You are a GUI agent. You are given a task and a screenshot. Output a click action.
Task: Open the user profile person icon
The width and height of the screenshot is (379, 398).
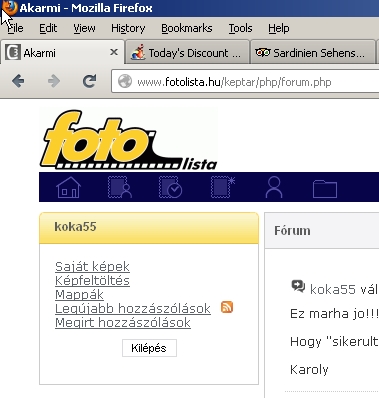point(274,187)
